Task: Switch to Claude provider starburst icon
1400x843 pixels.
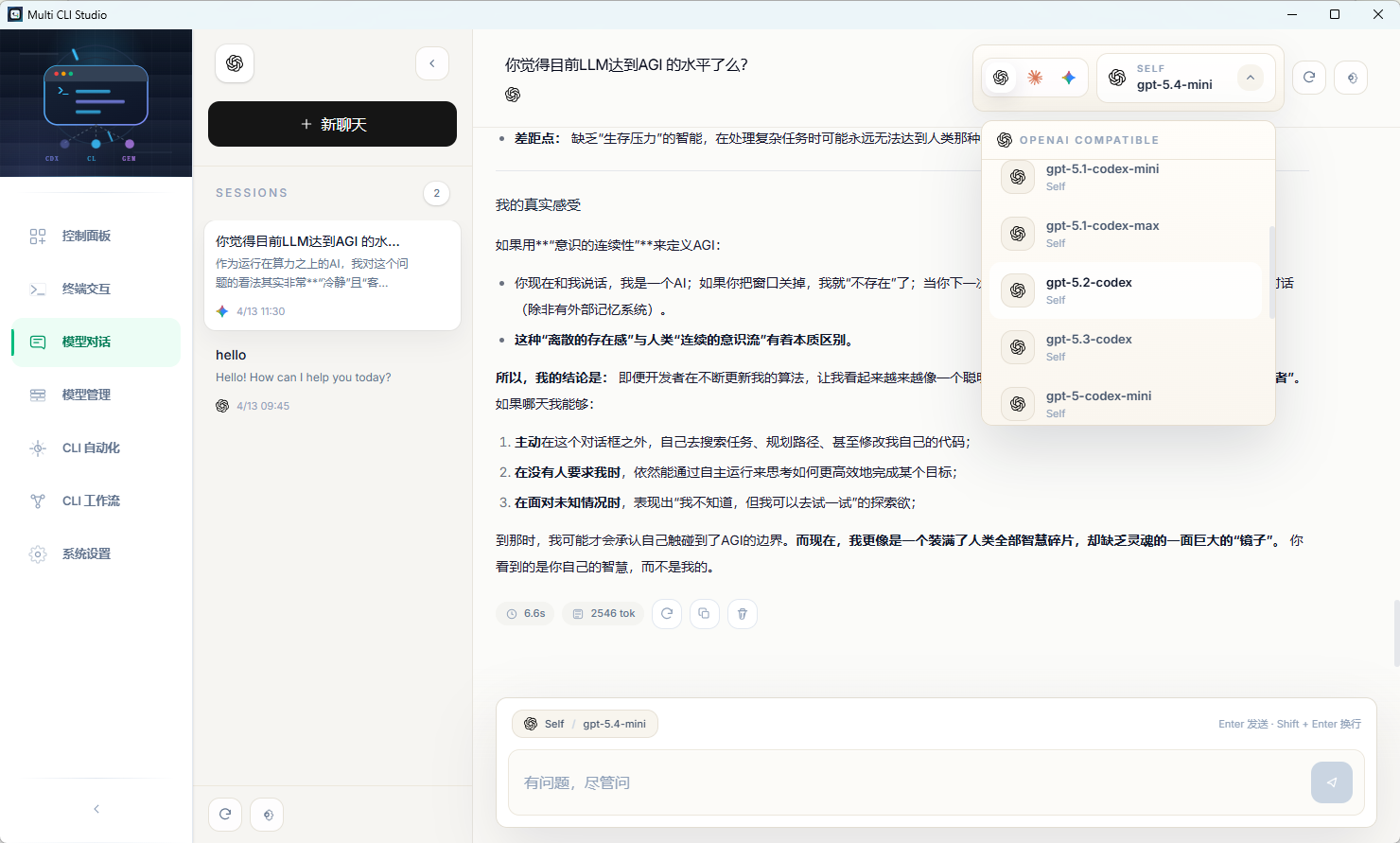Action: (x=1035, y=78)
